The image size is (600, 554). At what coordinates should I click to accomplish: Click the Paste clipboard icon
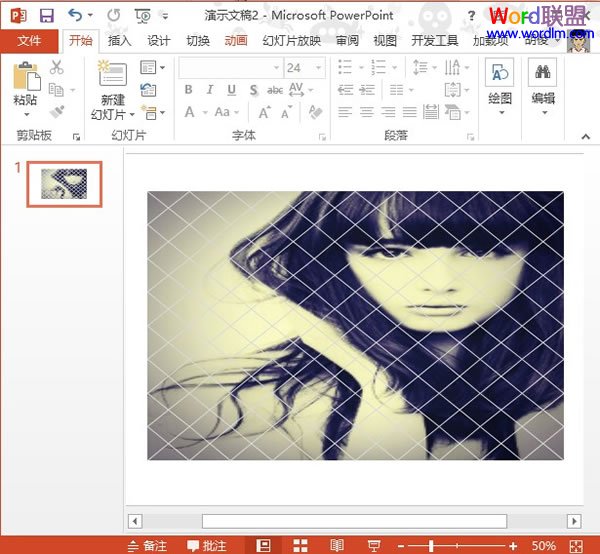[26, 76]
